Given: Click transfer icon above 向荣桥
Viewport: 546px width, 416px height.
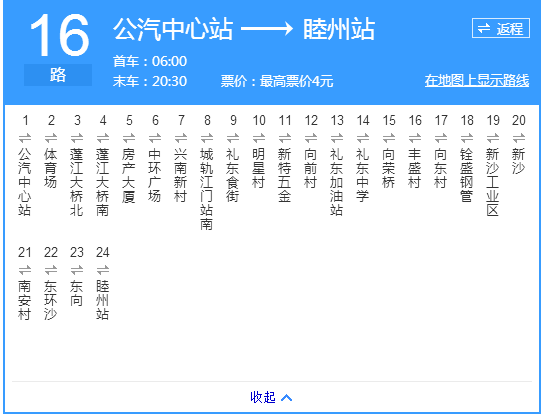Looking at the screenshot, I should [389, 138].
